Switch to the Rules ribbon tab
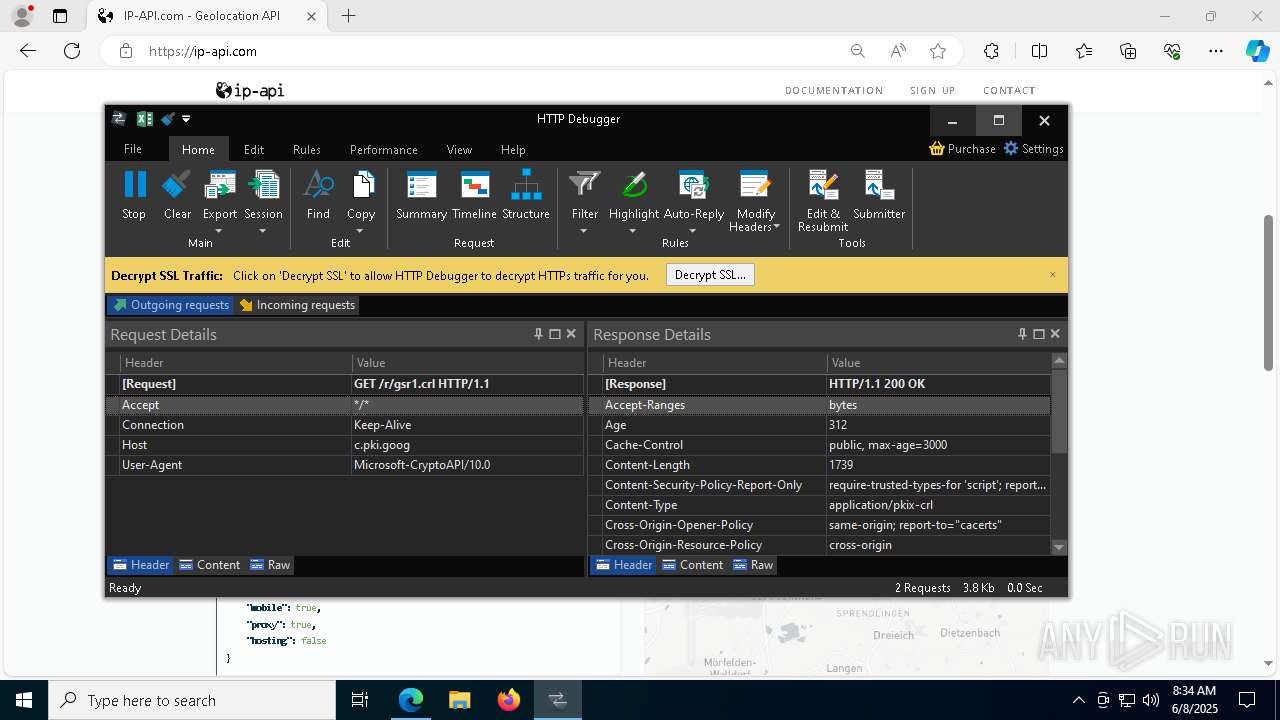Viewport: 1280px width, 720px height. point(307,149)
